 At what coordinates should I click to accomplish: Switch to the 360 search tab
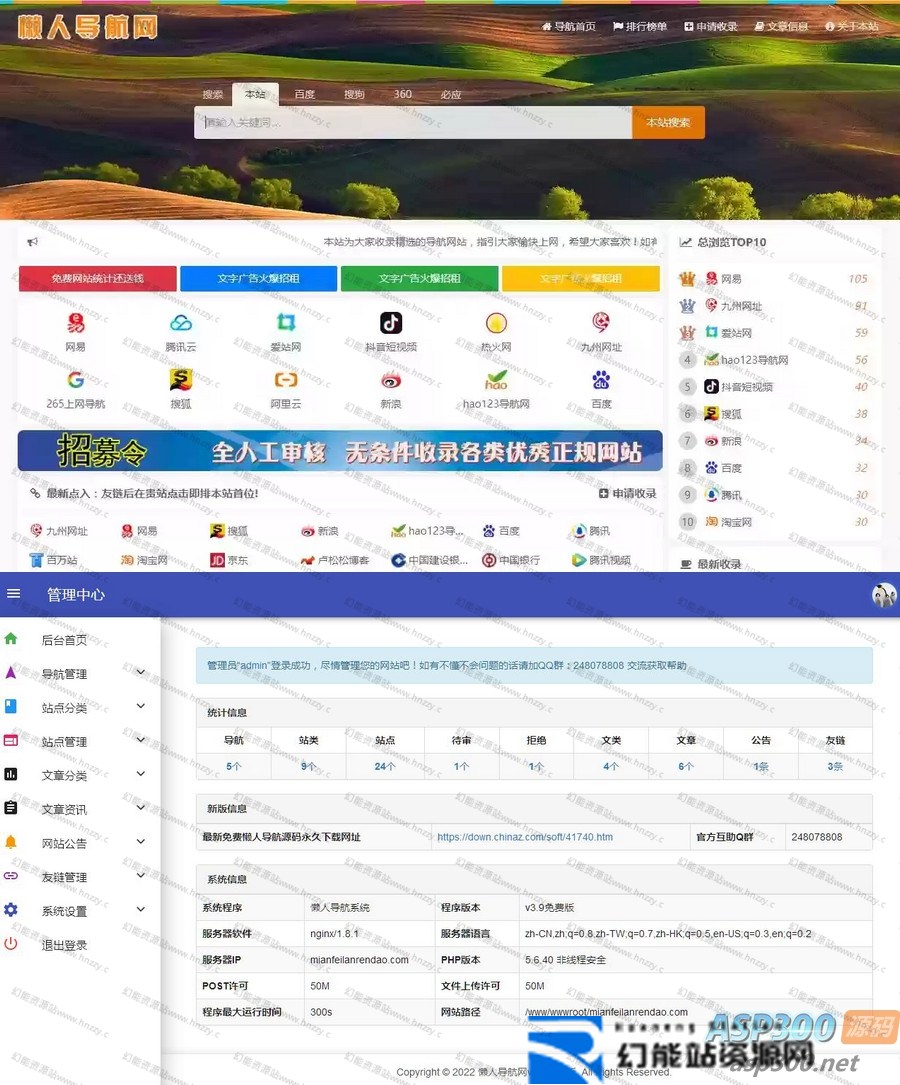(x=403, y=94)
